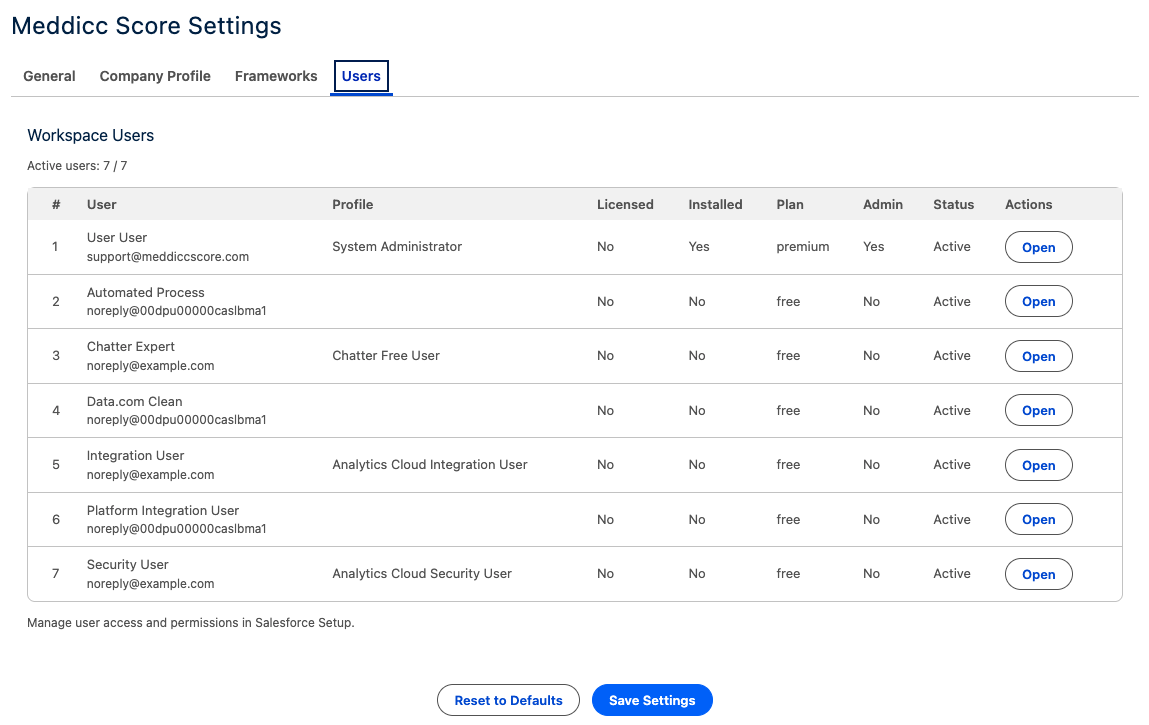Click the Workspace Users heading
1149x725 pixels.
(90, 136)
